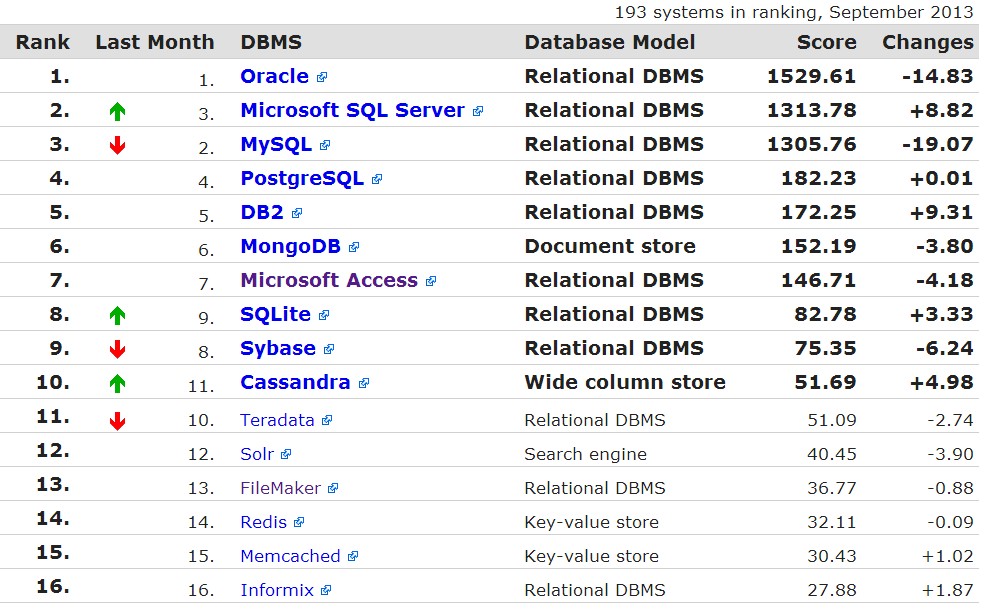Select the Informix change value +1.87

[947, 590]
